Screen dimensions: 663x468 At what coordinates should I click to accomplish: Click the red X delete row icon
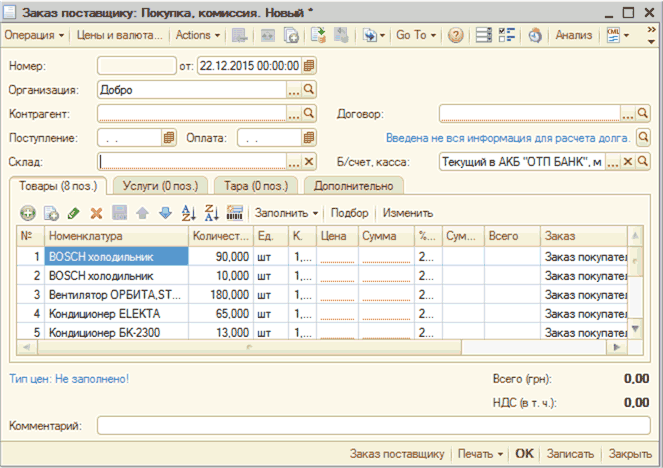click(97, 213)
